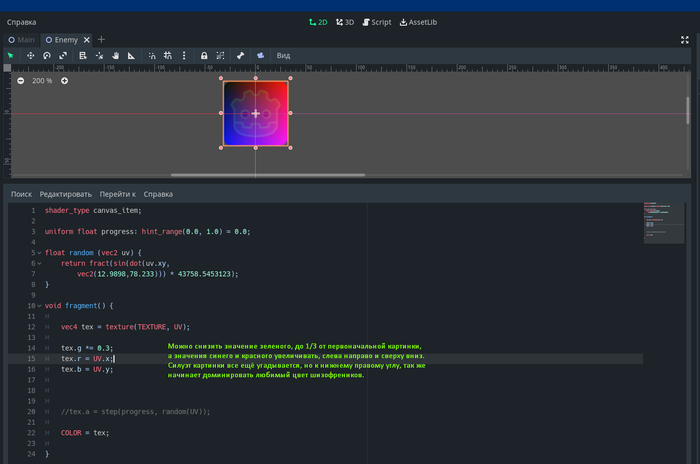Image resolution: width=700 pixels, height=464 pixels.
Task: Switch to the Script workspace
Action: (x=376, y=21)
